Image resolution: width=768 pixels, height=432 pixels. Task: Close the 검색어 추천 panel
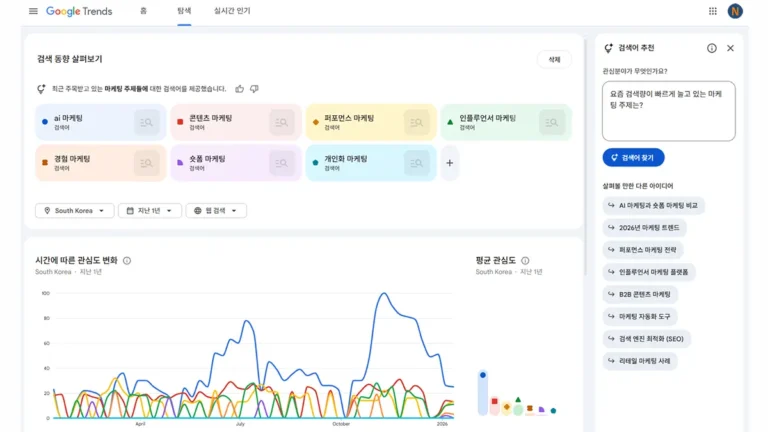[730, 48]
